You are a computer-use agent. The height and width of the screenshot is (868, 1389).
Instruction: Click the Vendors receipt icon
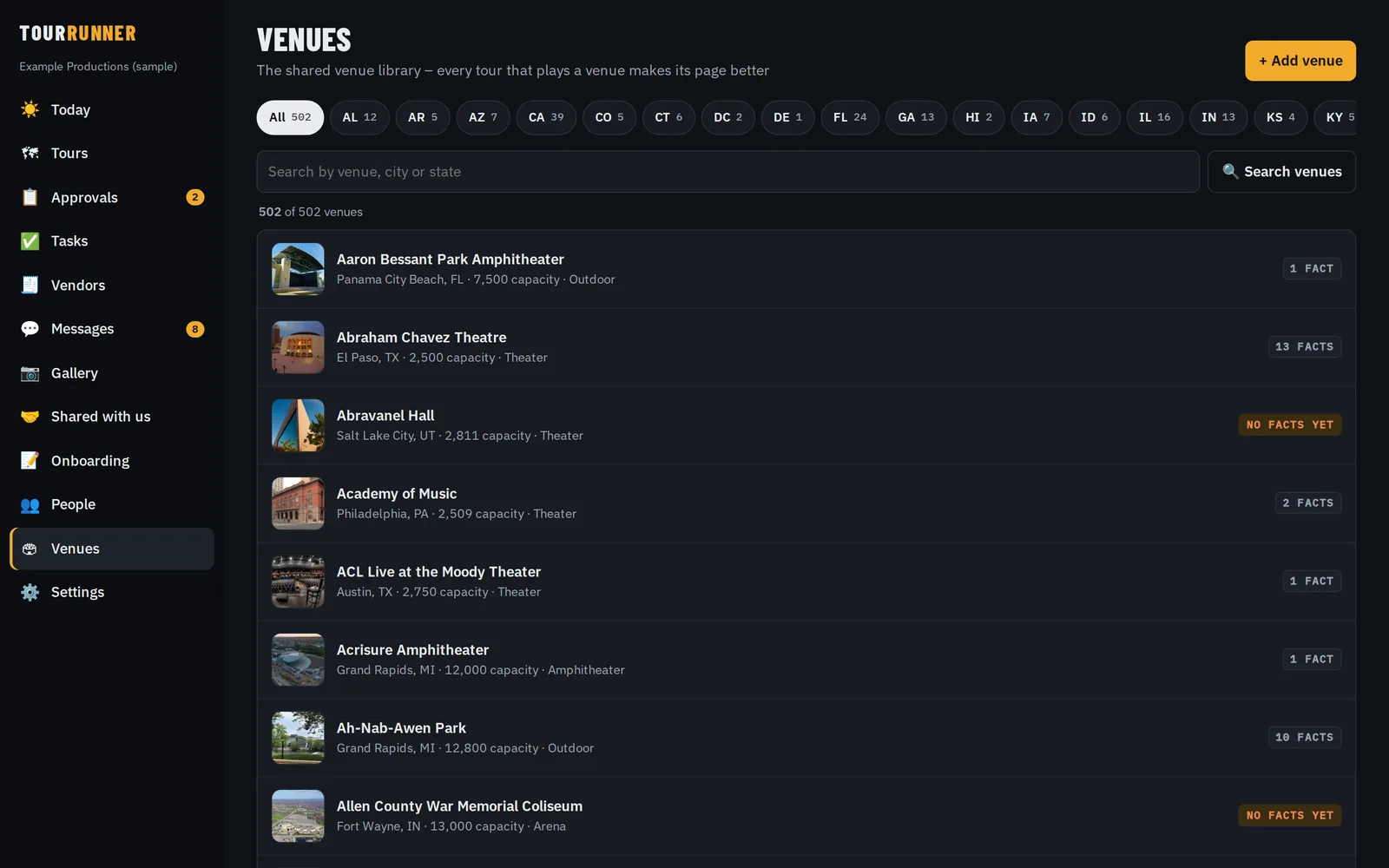pyautogui.click(x=30, y=285)
